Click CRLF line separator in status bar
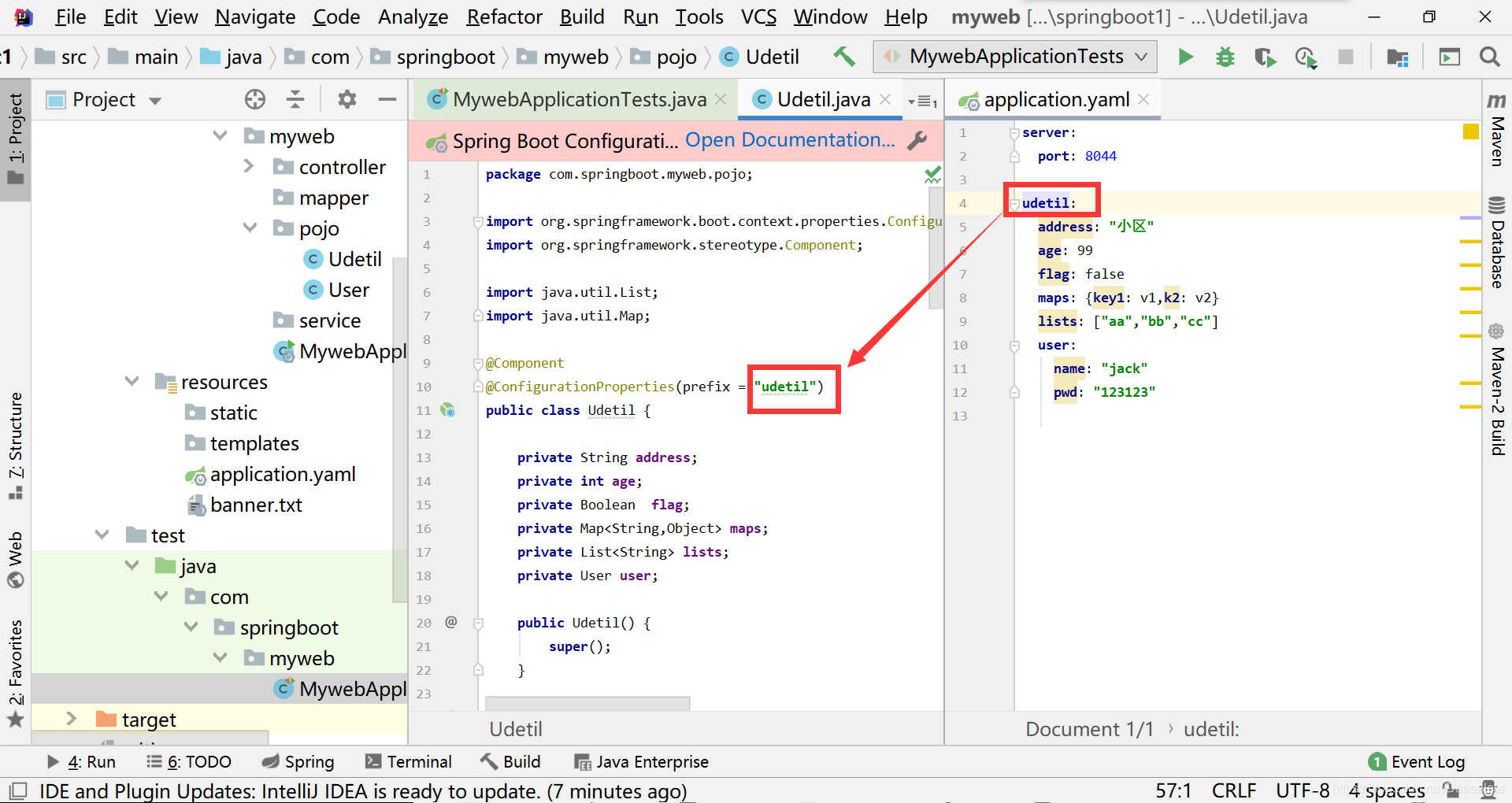The height and width of the screenshot is (803, 1512). click(x=1234, y=790)
